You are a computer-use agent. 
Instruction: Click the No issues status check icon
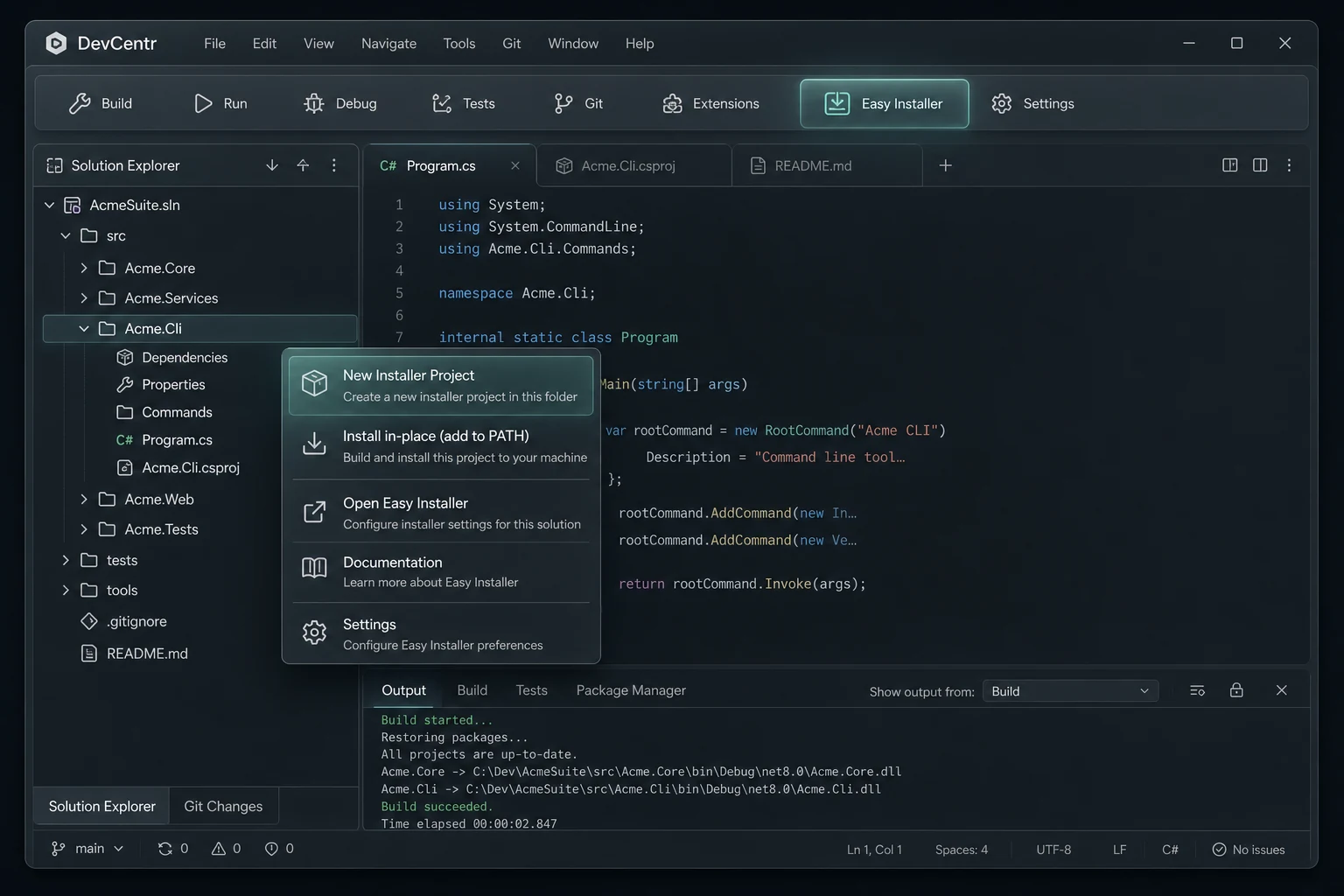coord(1219,850)
